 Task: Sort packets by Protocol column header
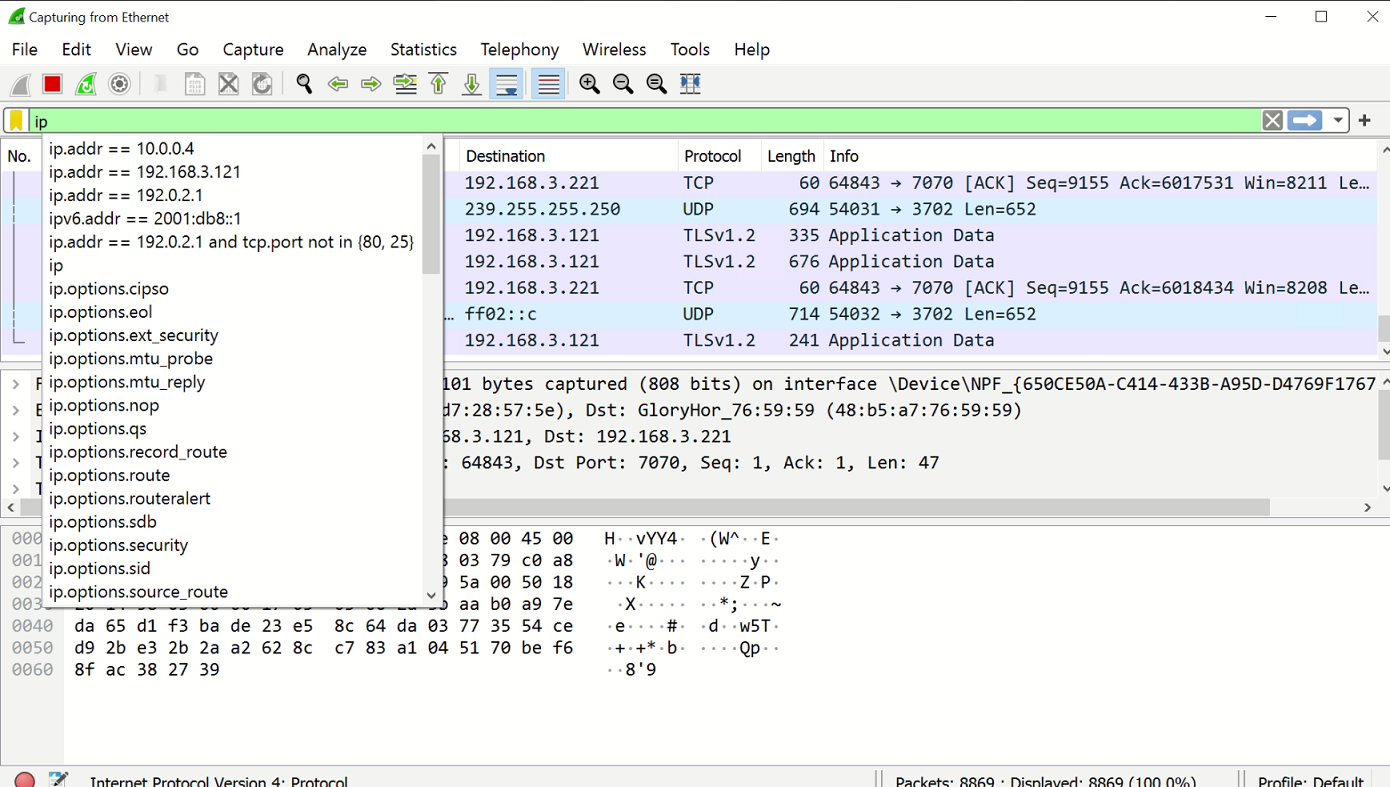click(719, 156)
